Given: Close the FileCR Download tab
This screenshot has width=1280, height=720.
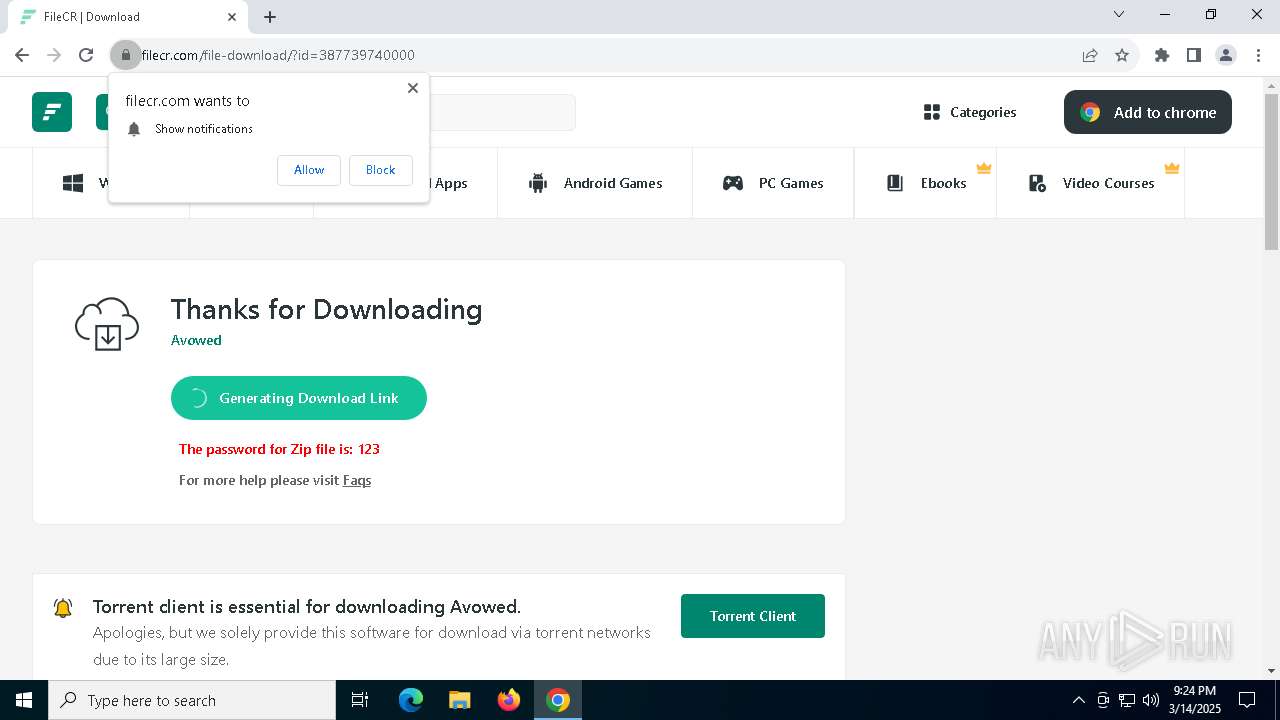Looking at the screenshot, I should pos(232,16).
